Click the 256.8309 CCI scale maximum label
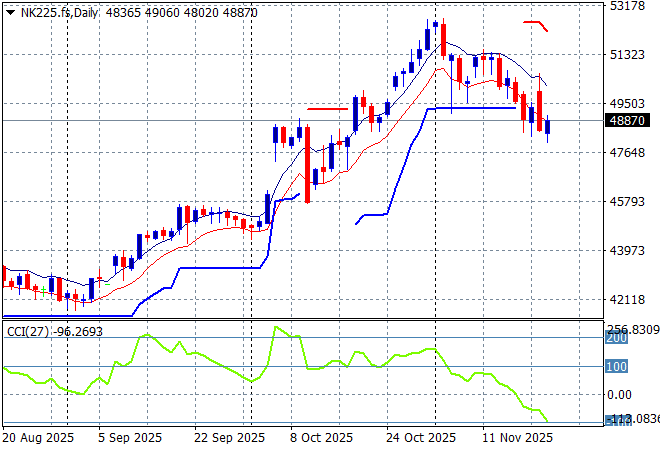 coord(633,329)
